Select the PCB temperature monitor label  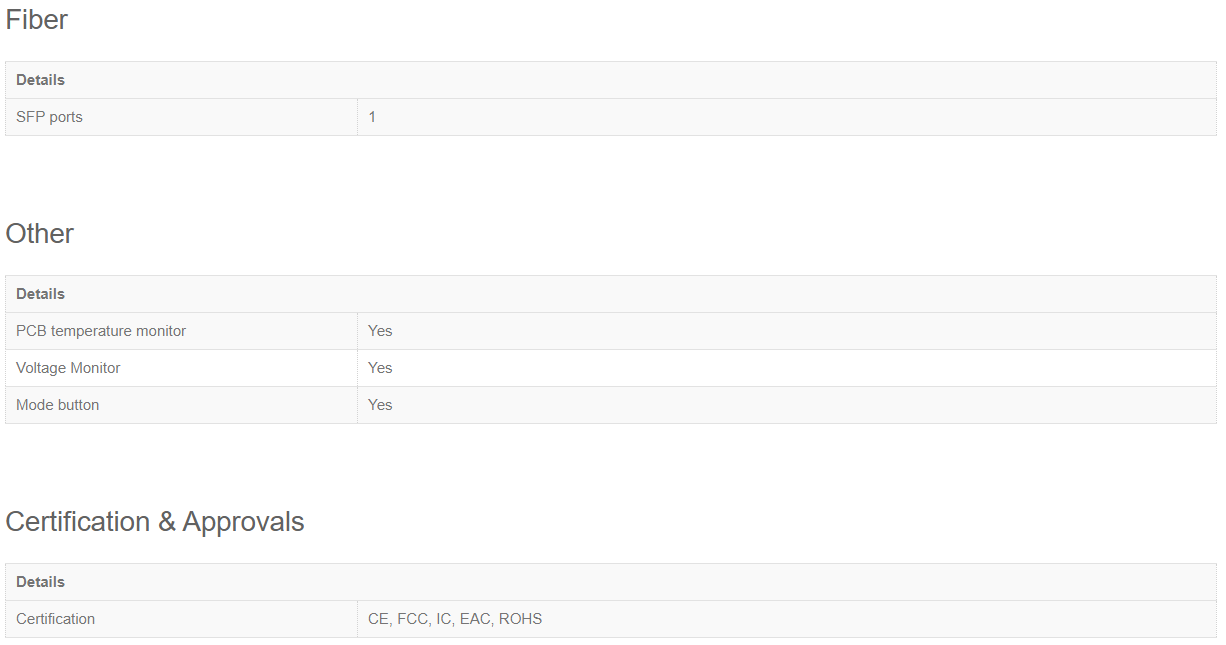point(101,331)
